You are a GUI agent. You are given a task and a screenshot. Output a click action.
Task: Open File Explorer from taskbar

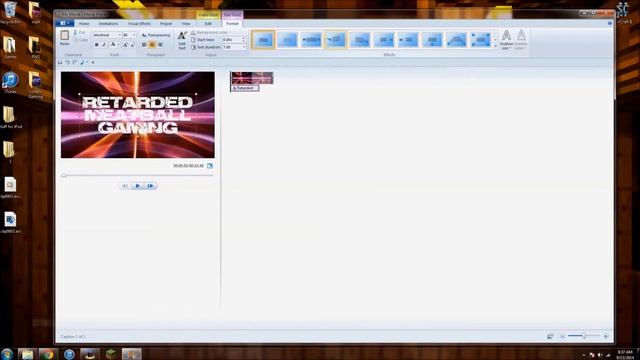(x=27, y=354)
